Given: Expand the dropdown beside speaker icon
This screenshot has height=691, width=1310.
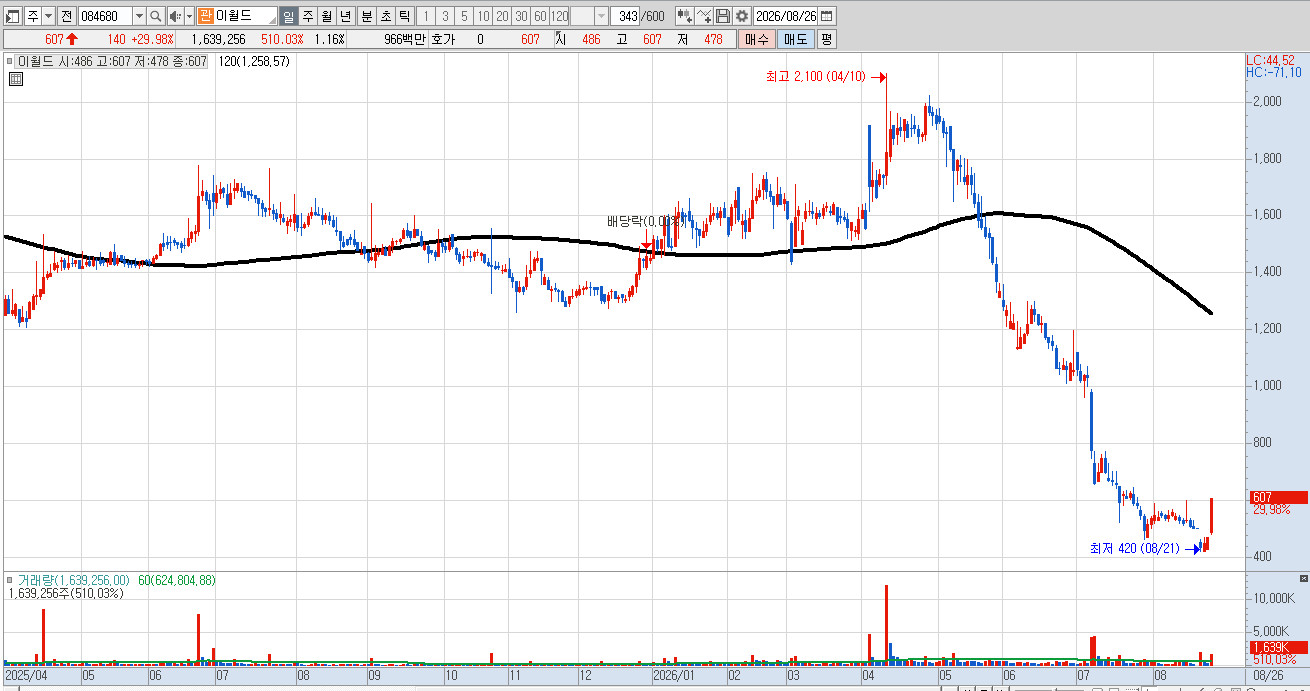Looking at the screenshot, I should click(189, 16).
